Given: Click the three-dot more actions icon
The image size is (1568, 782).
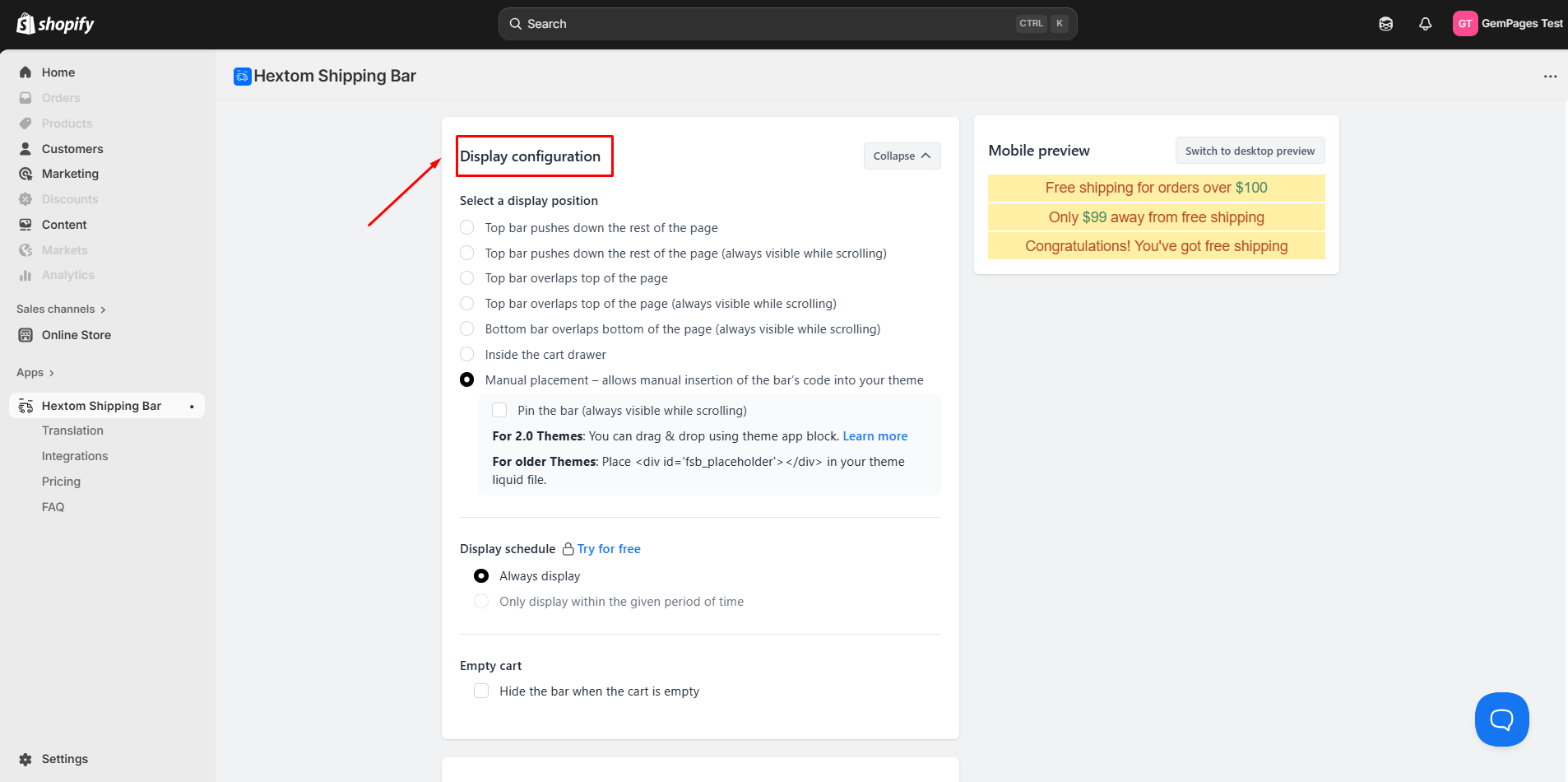Looking at the screenshot, I should coord(1550,77).
